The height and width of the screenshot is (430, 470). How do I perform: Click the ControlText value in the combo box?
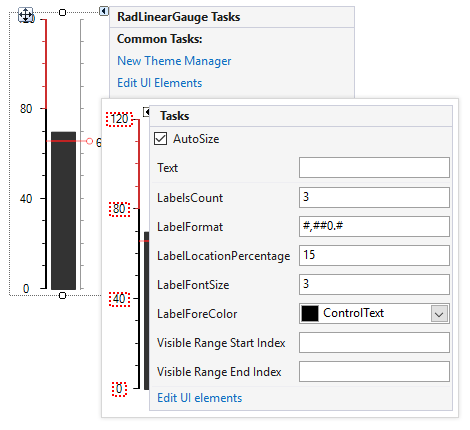pyautogui.click(x=354, y=313)
